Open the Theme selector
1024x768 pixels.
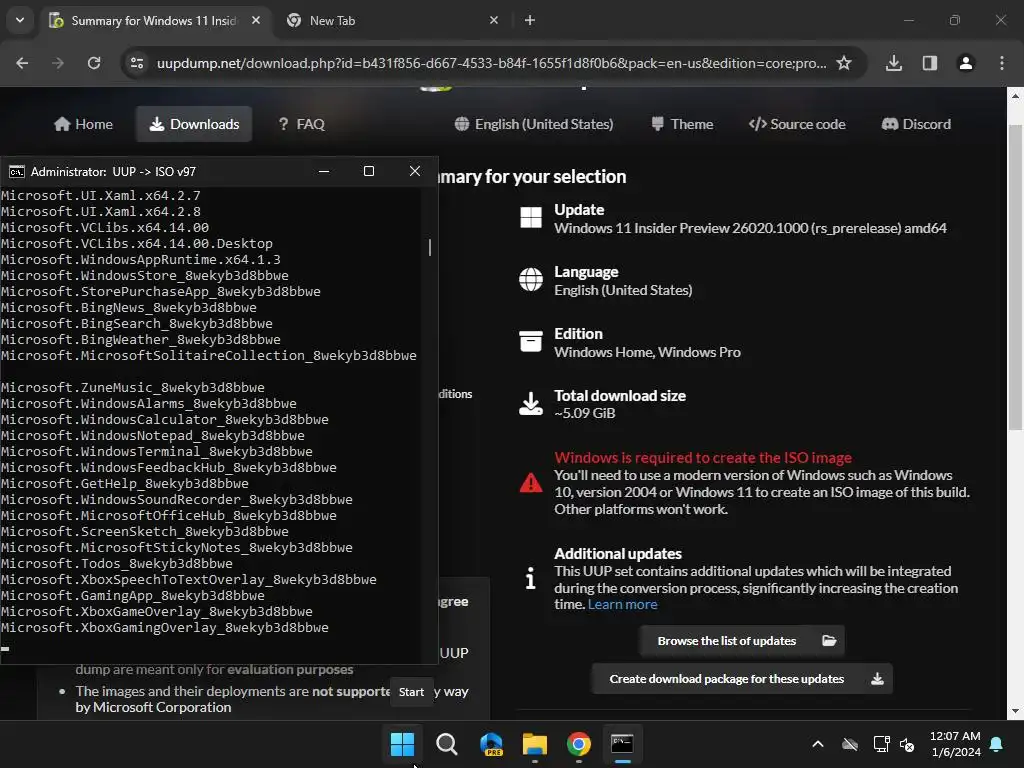tap(682, 124)
